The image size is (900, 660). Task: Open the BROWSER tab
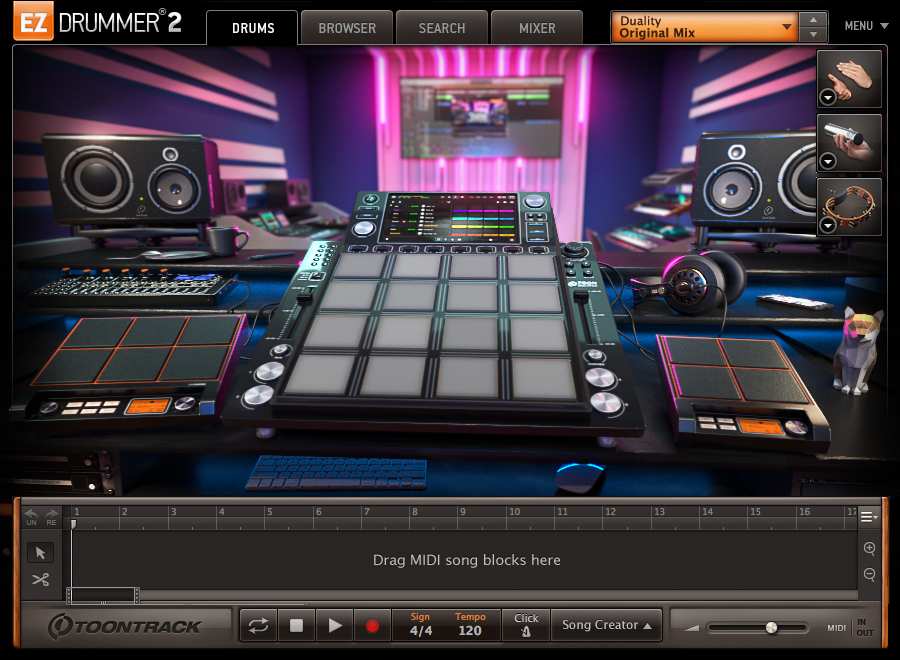click(347, 28)
